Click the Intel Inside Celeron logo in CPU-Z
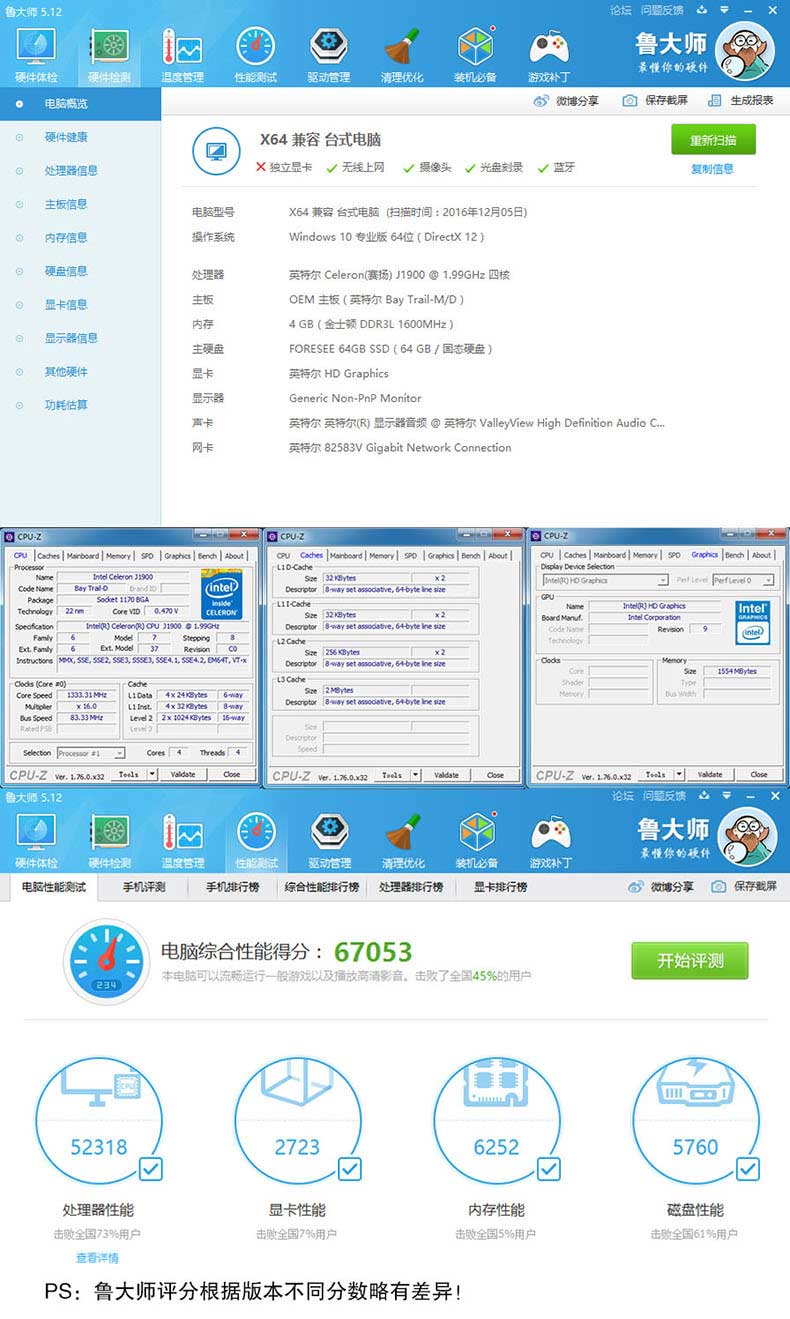Viewport: 790px width, 1319px height. [221, 594]
